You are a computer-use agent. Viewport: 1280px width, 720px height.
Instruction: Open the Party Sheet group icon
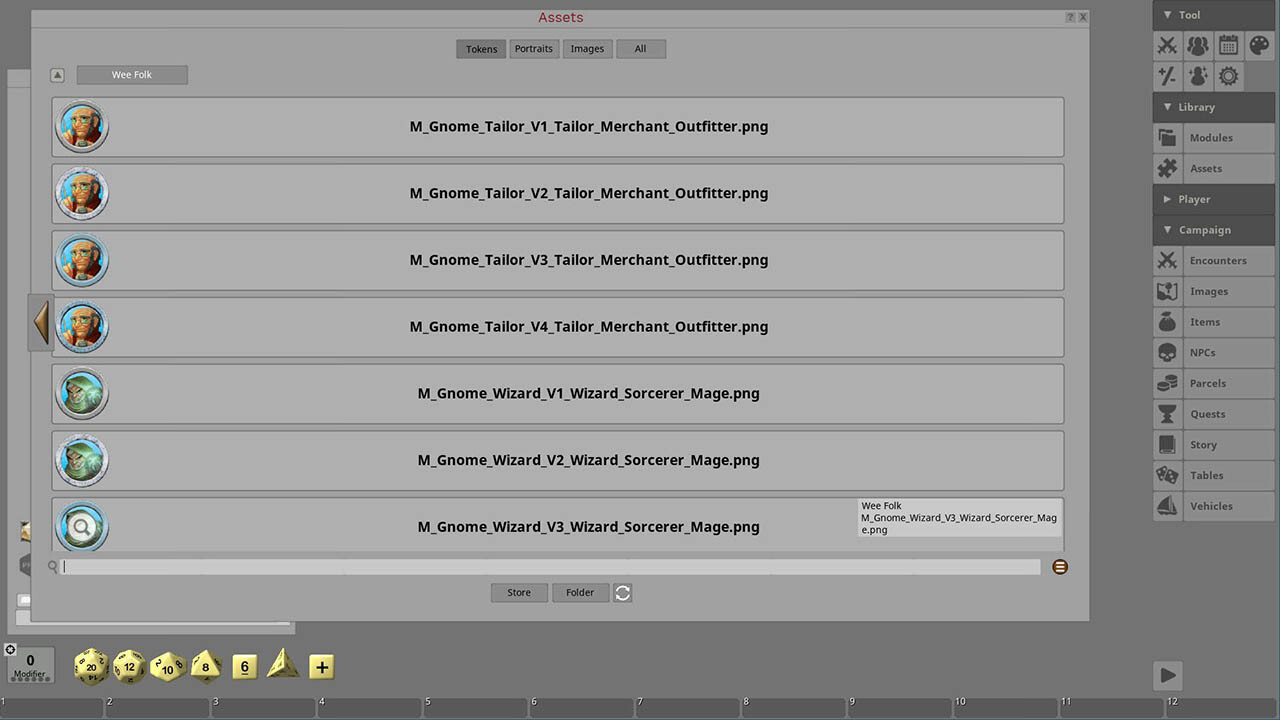[1198, 45]
